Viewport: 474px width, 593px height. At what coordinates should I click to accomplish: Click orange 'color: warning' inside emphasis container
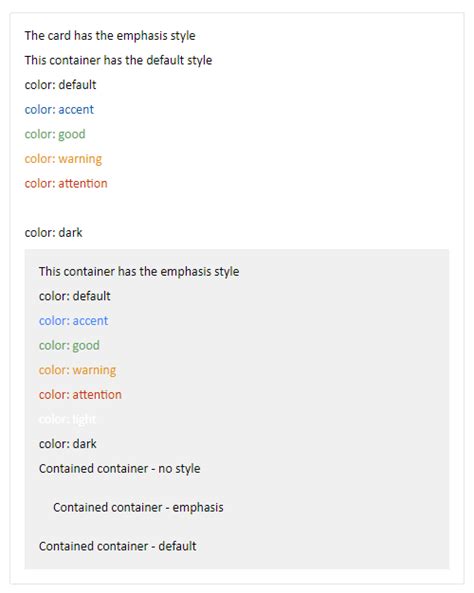click(x=77, y=370)
